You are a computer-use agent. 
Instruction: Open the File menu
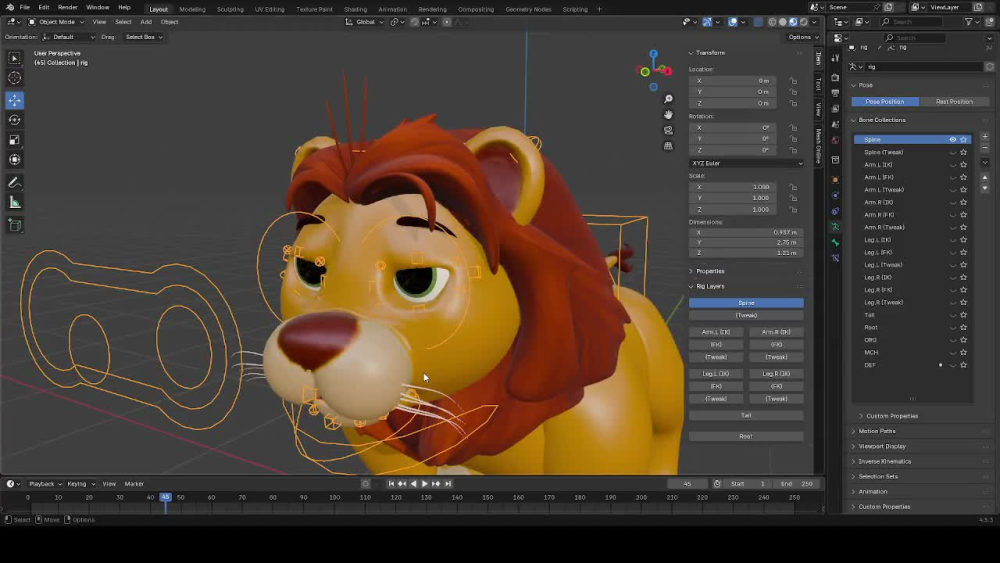[x=24, y=8]
